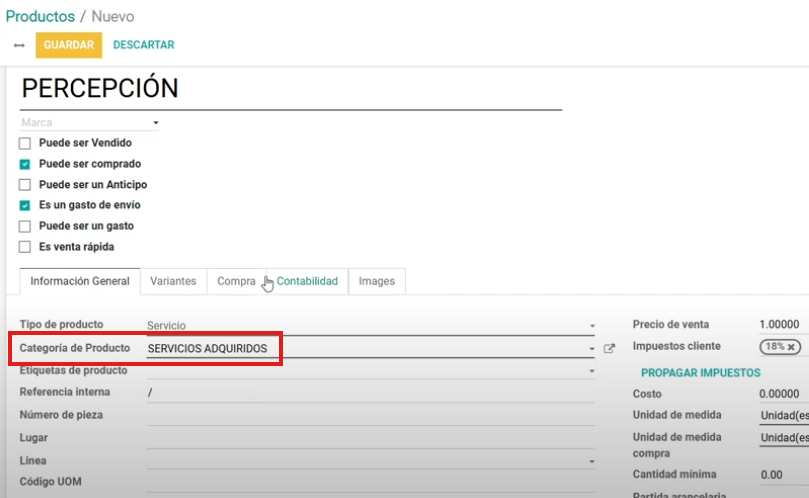Open the product category external link icon

click(x=609, y=349)
